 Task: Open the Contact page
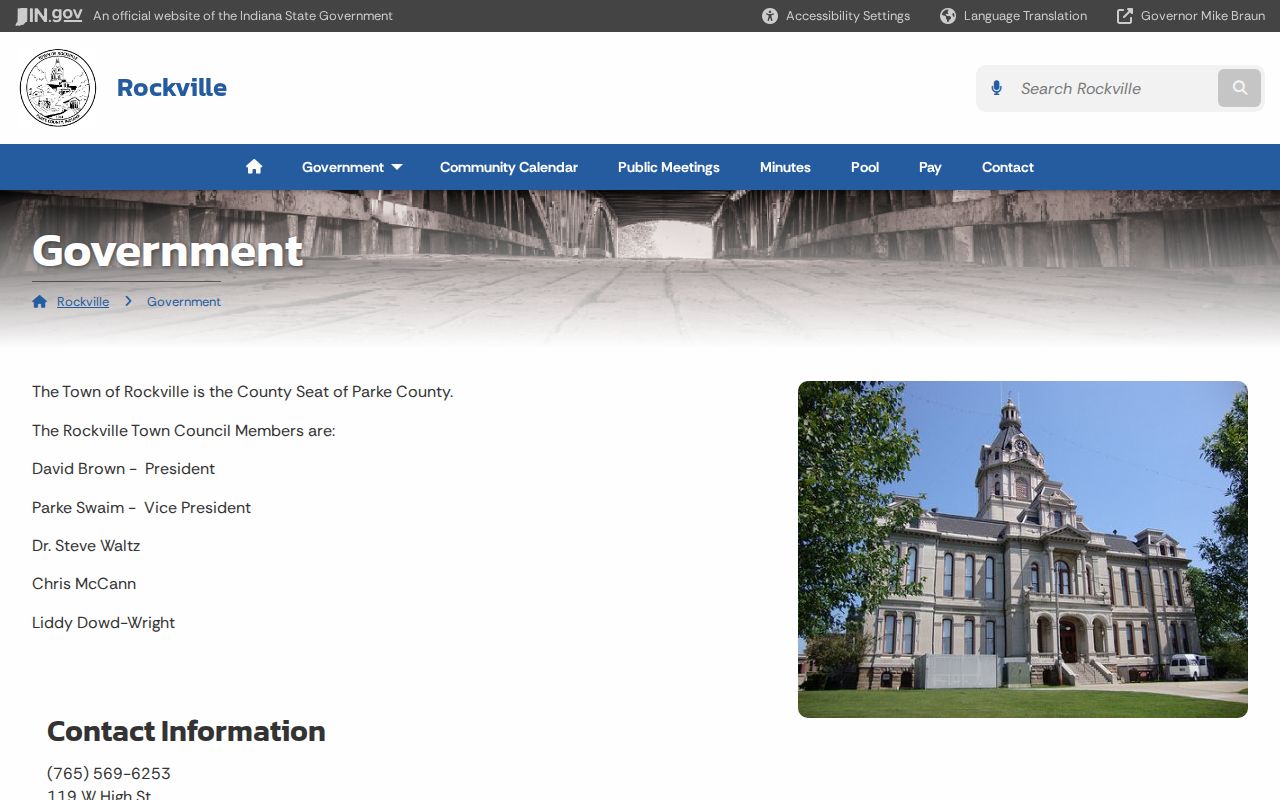point(1008,167)
